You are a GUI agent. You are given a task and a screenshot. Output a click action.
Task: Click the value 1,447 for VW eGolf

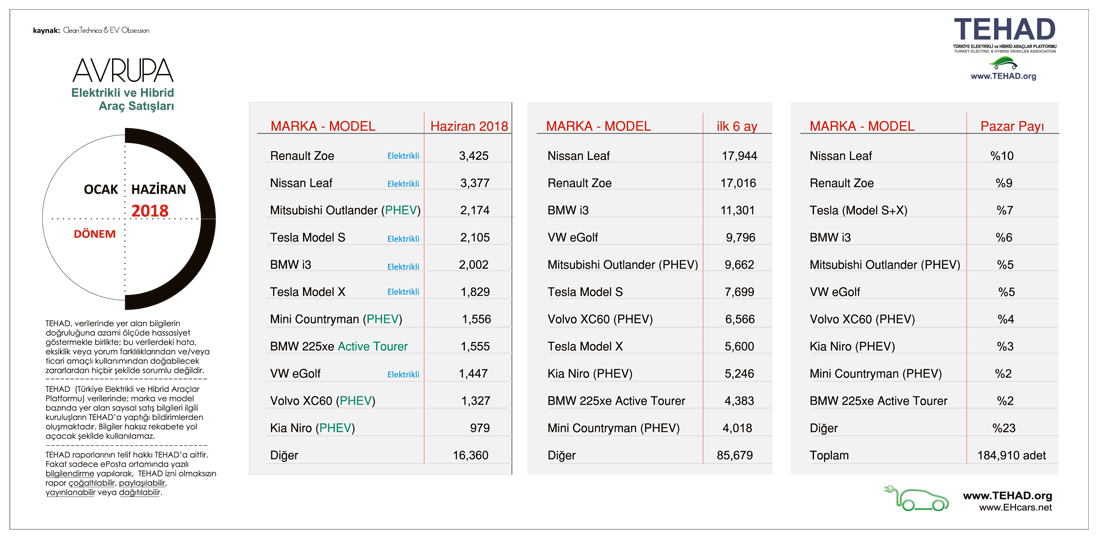tap(475, 374)
